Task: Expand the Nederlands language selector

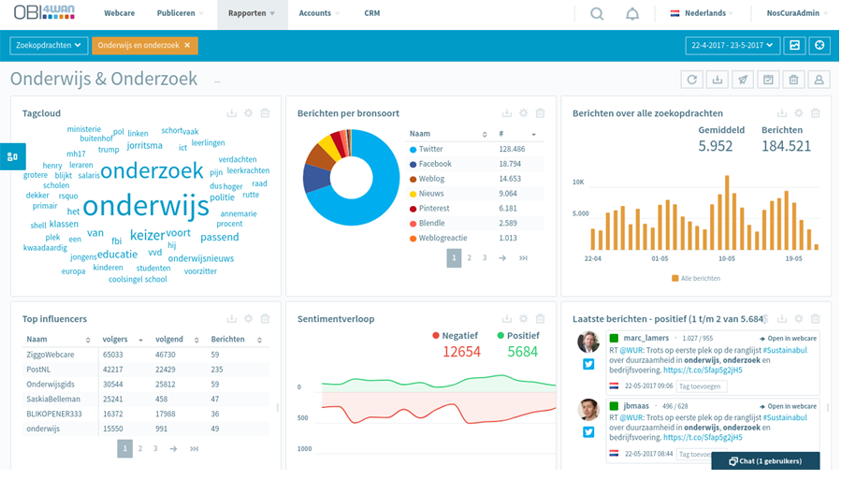Action: (702, 13)
